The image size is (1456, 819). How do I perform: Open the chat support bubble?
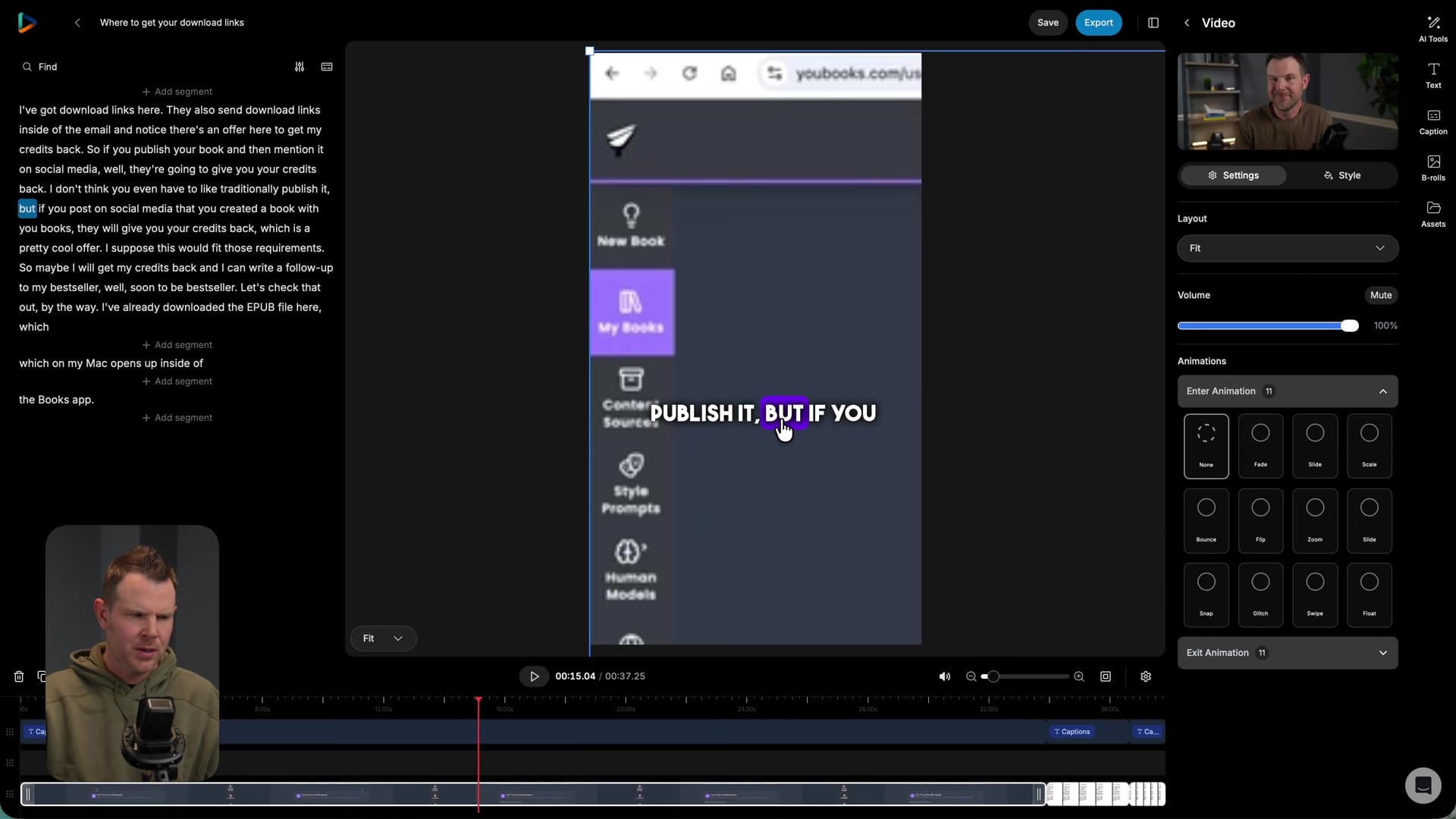coord(1423,786)
